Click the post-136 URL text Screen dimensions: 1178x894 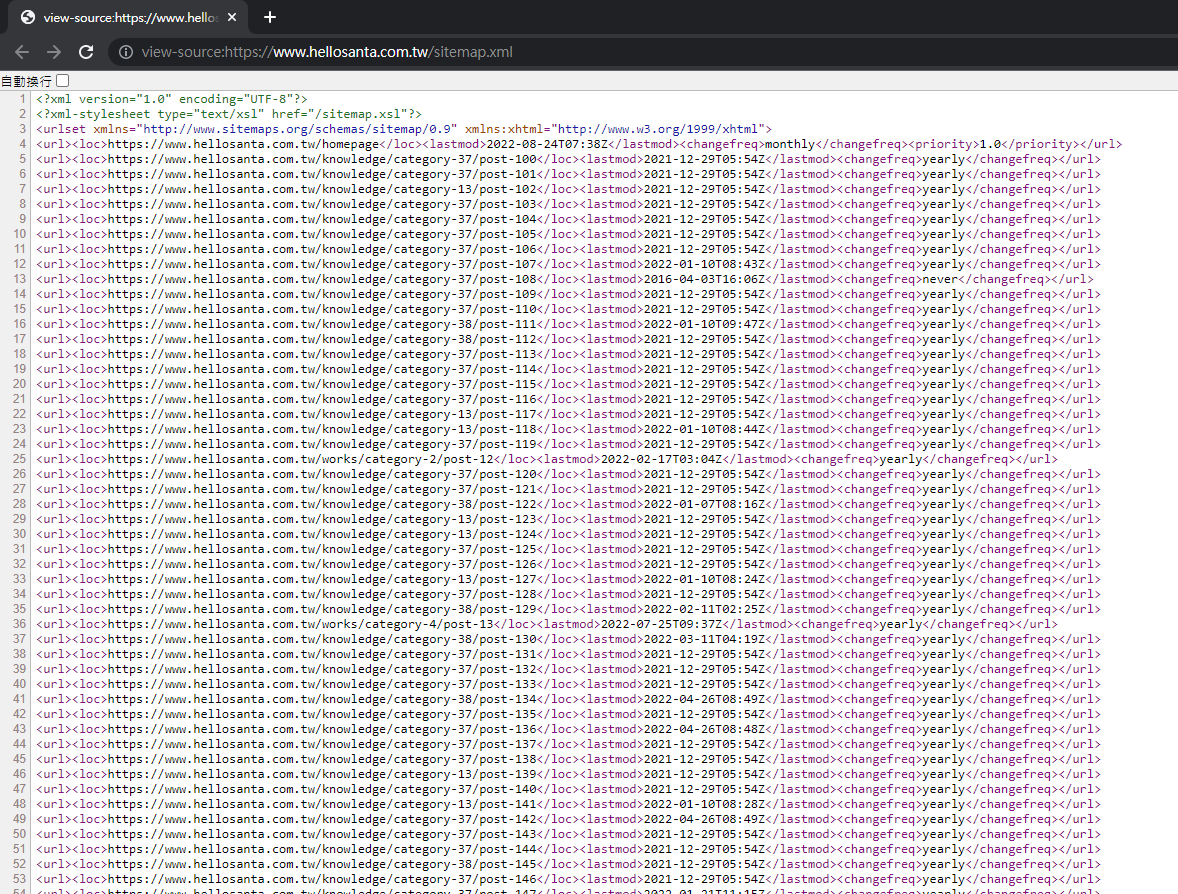pos(322,729)
